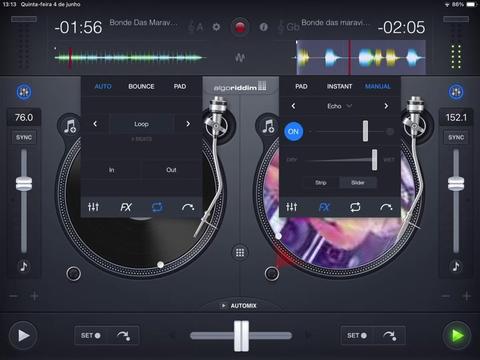Switch effect control to Strip mode
480x360 pixels.
click(321, 182)
